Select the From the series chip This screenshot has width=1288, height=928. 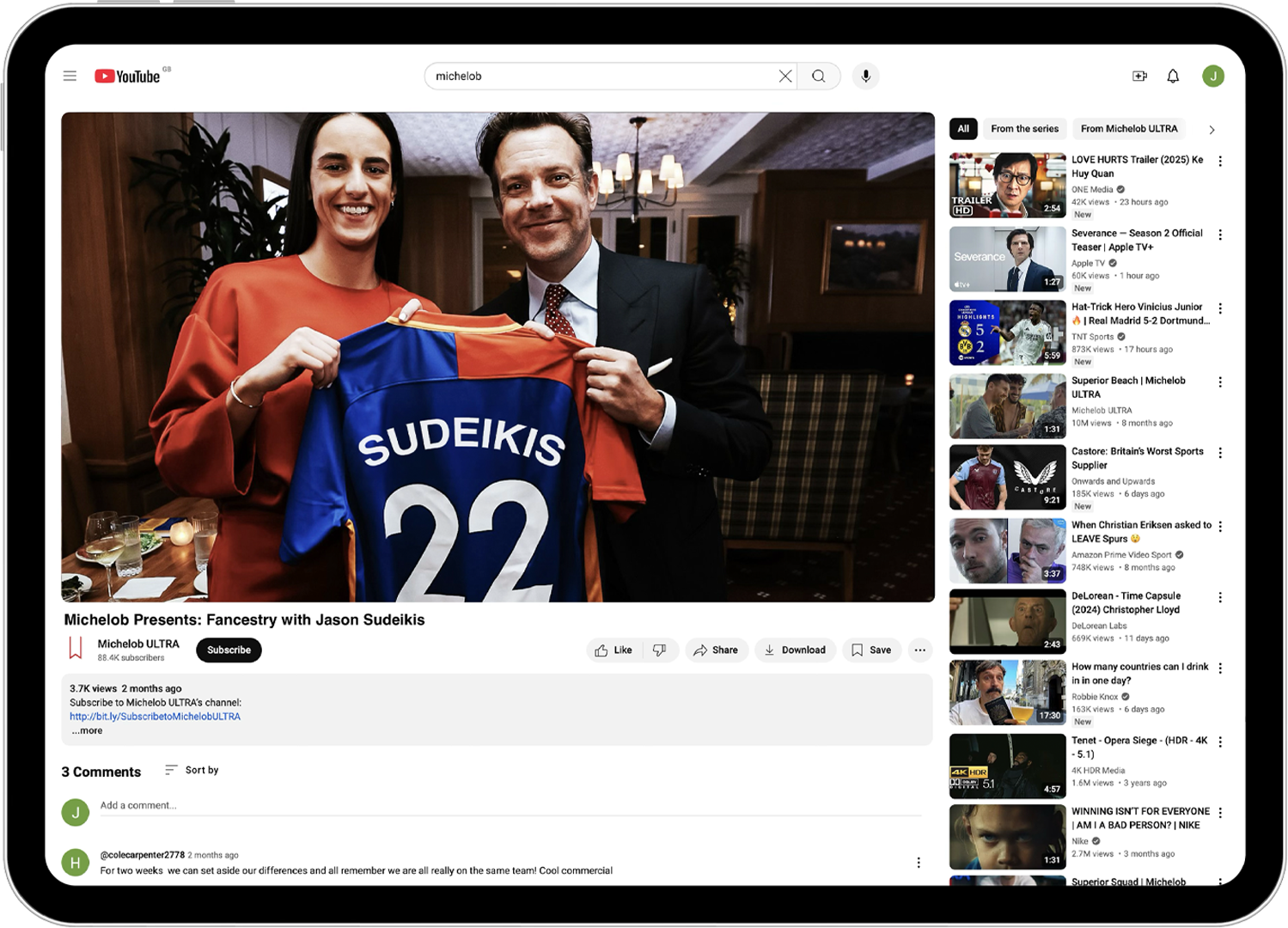click(x=1024, y=129)
